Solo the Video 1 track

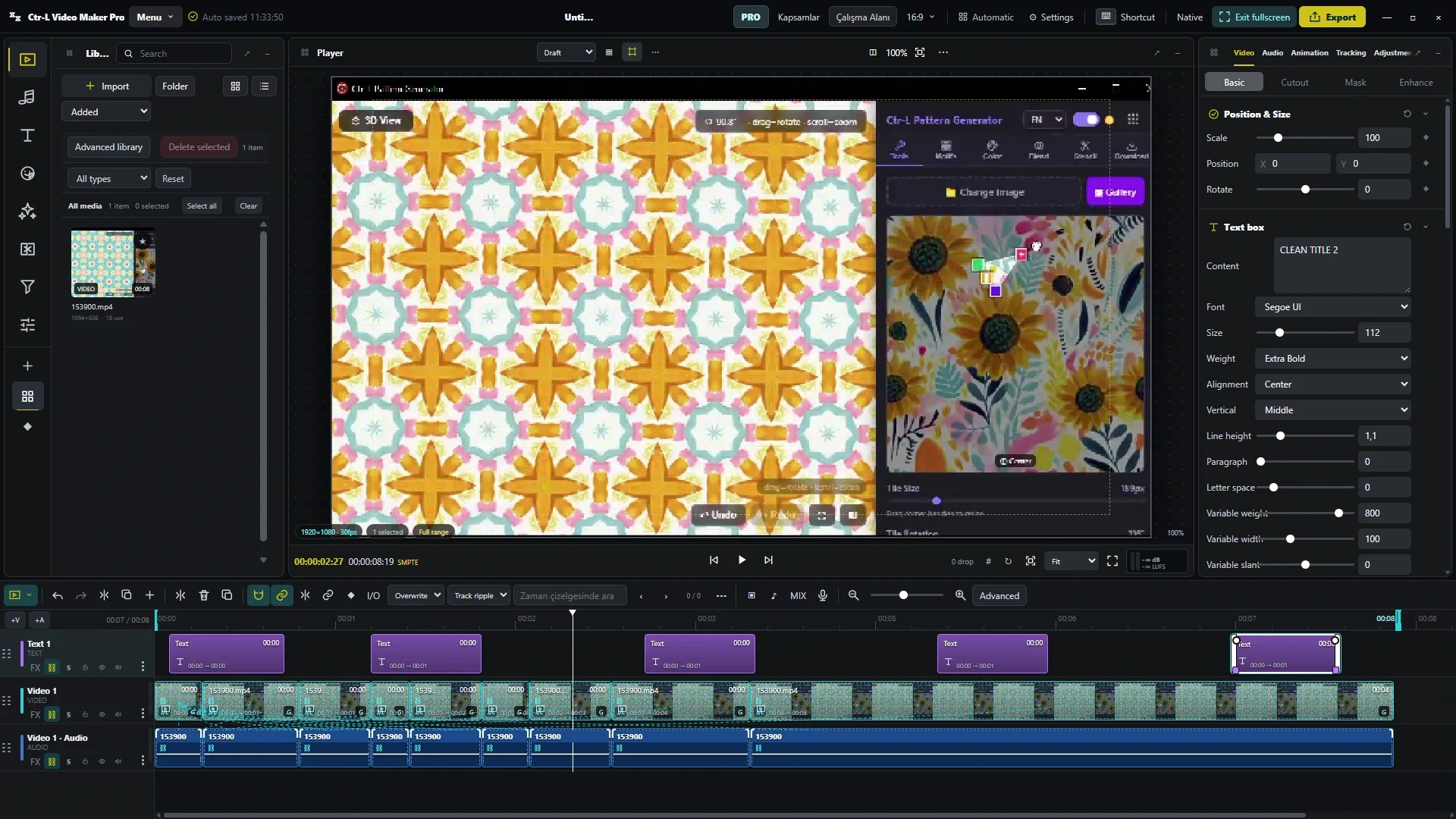tap(68, 715)
